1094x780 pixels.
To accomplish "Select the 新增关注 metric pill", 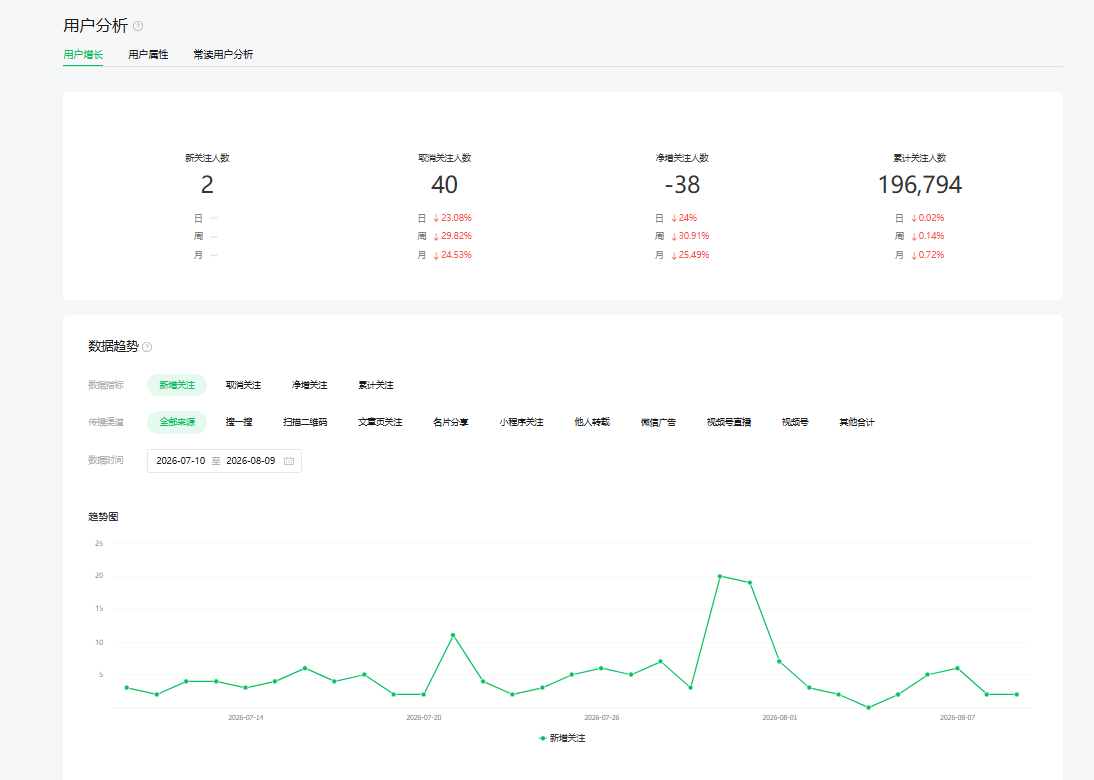I will point(177,385).
